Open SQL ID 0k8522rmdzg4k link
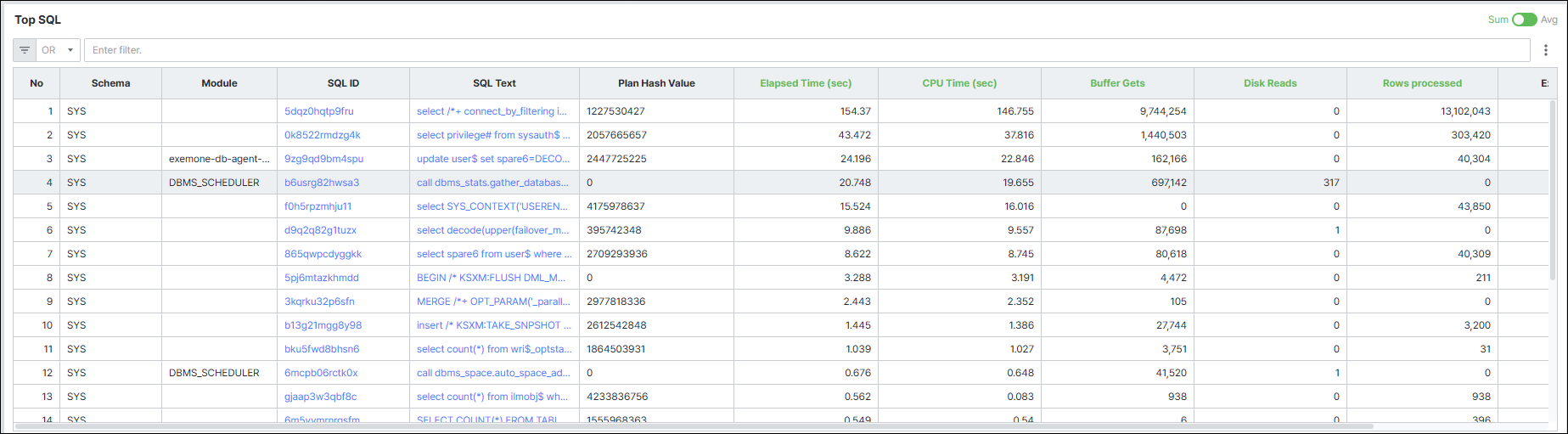Image resolution: width=1568 pixels, height=434 pixels. (x=323, y=135)
